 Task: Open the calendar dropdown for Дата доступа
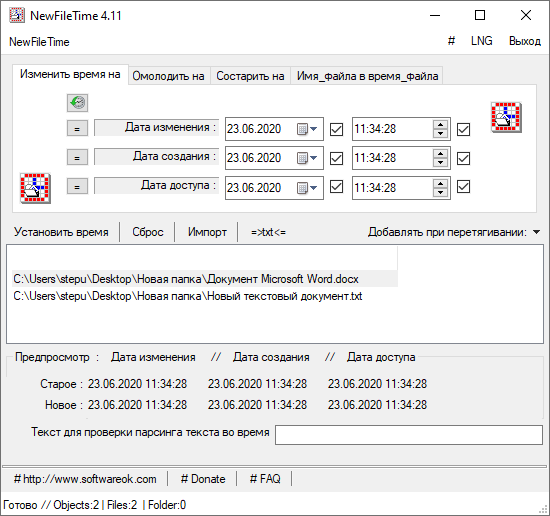308,188
